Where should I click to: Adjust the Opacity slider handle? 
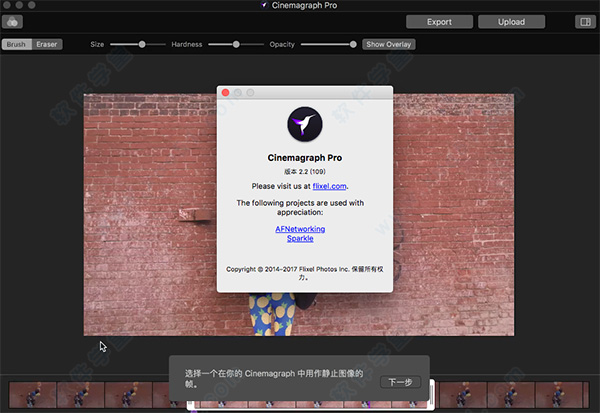[x=353, y=44]
